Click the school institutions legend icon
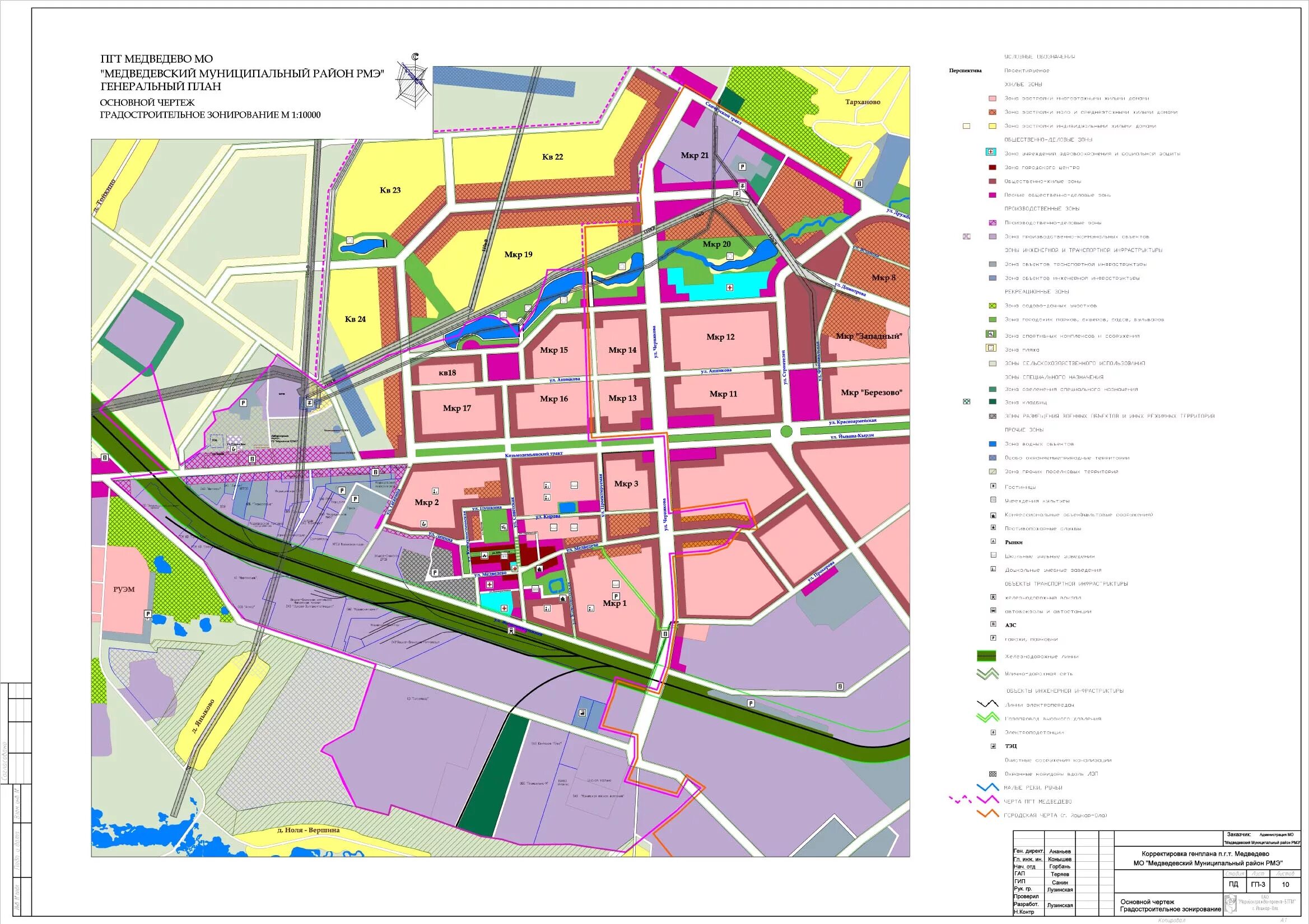The width and height of the screenshot is (1309, 924). pyautogui.click(x=993, y=556)
